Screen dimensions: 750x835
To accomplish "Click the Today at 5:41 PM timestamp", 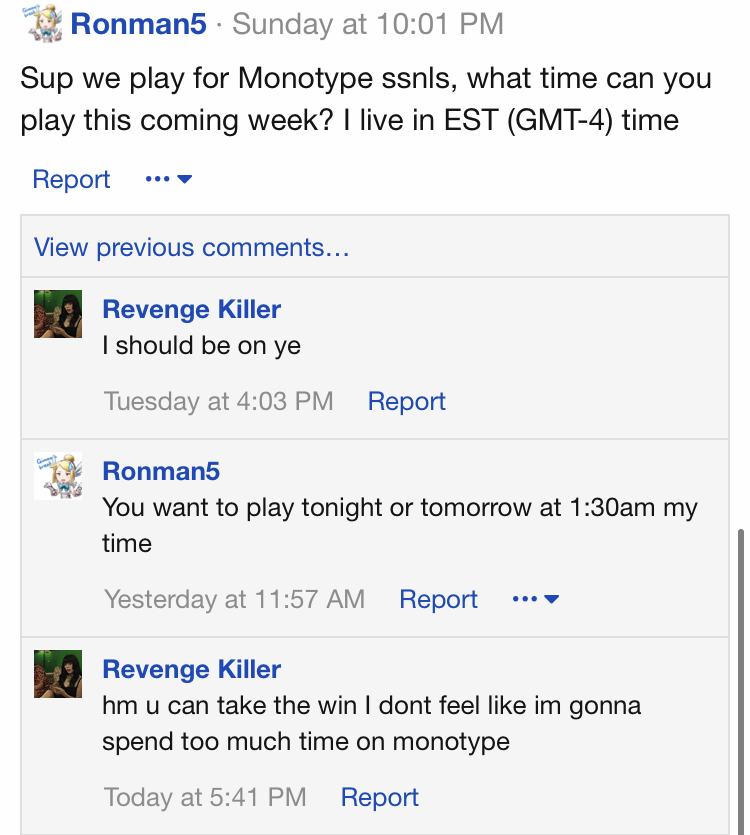I will click(205, 797).
